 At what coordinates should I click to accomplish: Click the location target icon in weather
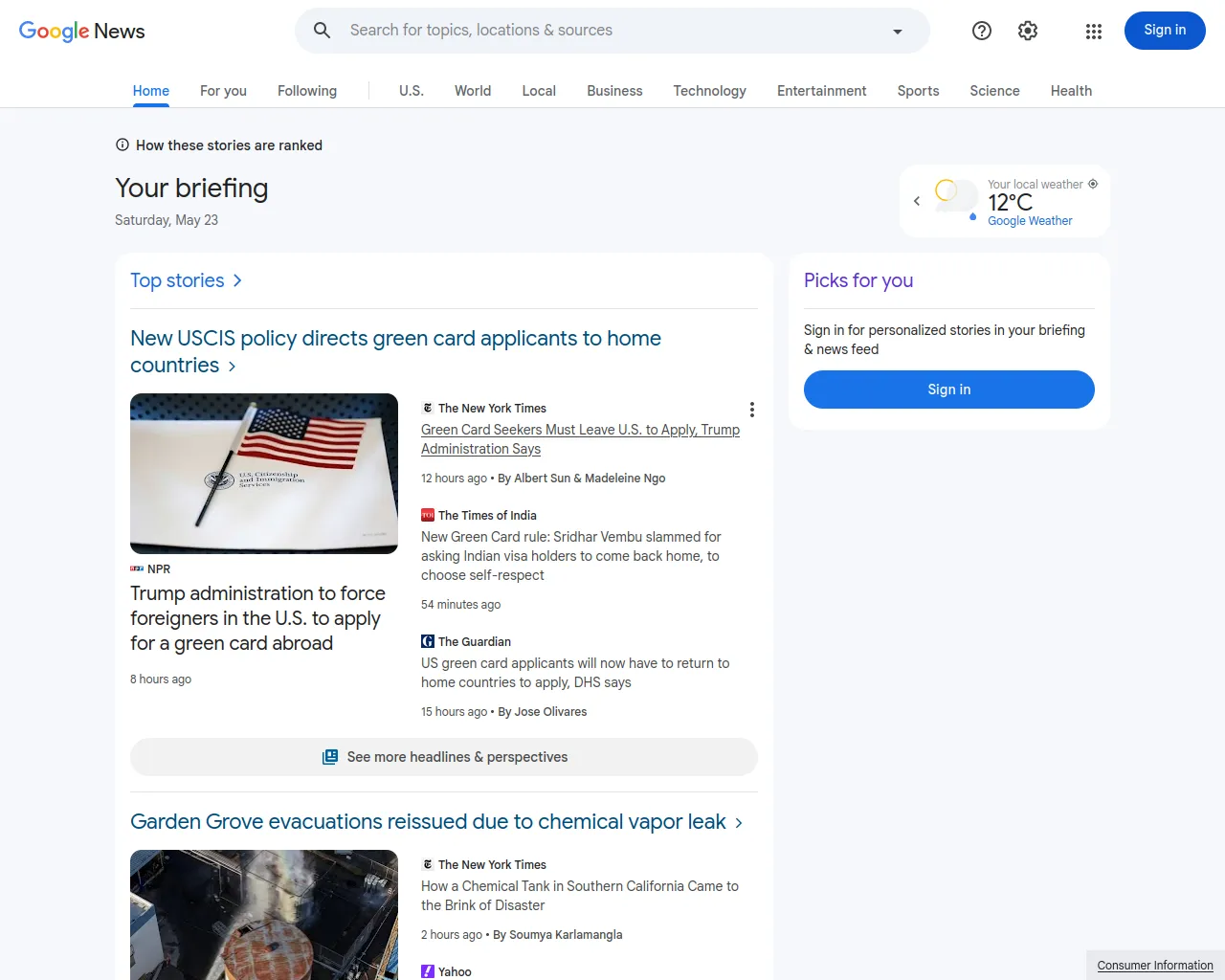tap(1093, 184)
